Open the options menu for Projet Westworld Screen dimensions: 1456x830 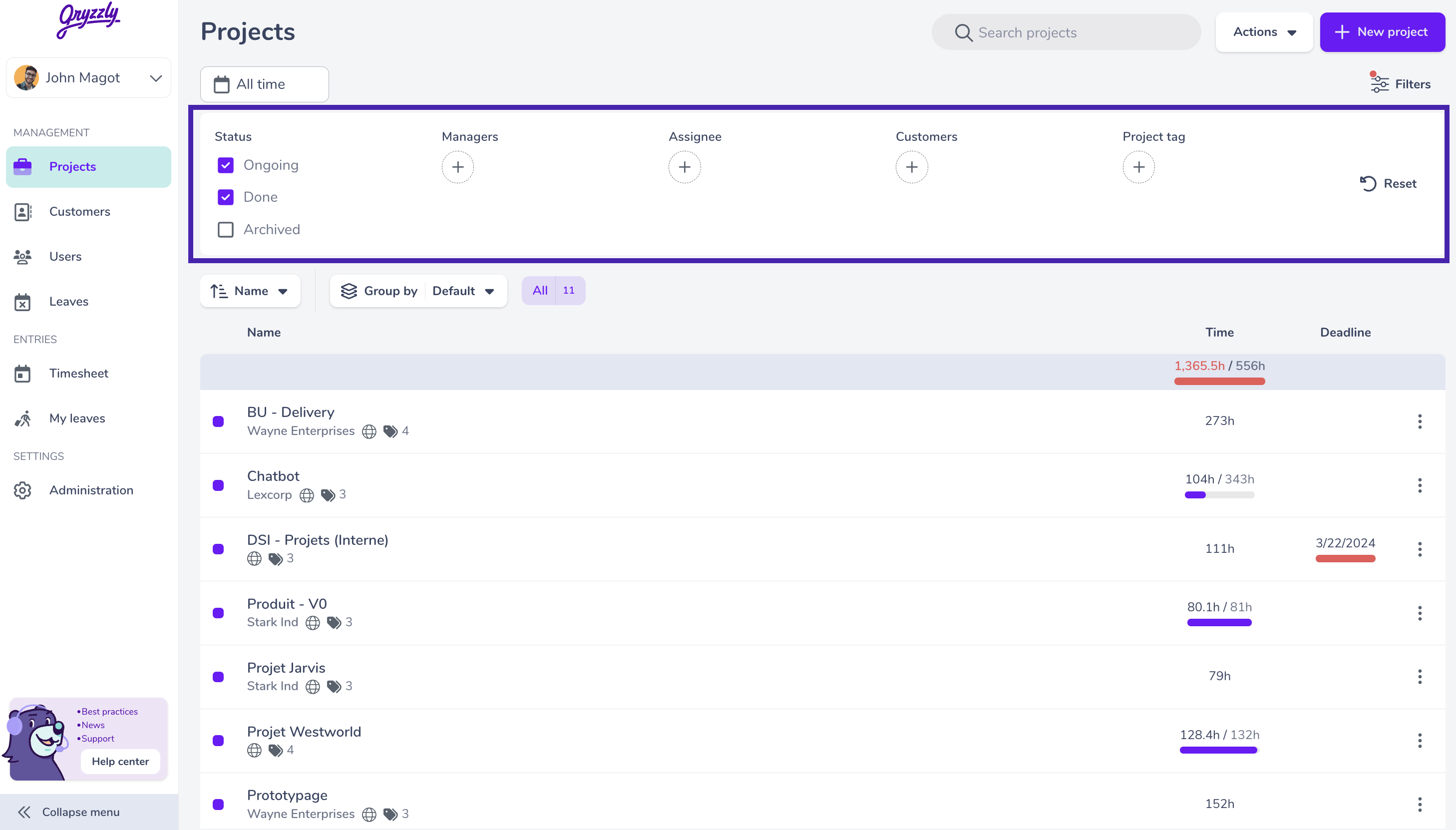[x=1420, y=741]
